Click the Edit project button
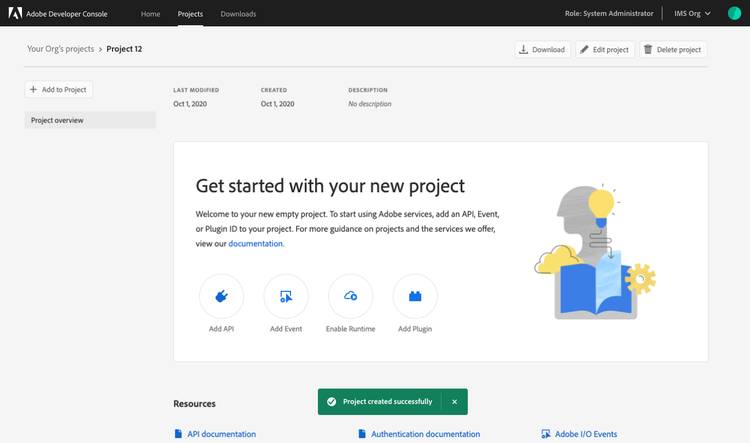The height and width of the screenshot is (443, 750). pos(604,49)
